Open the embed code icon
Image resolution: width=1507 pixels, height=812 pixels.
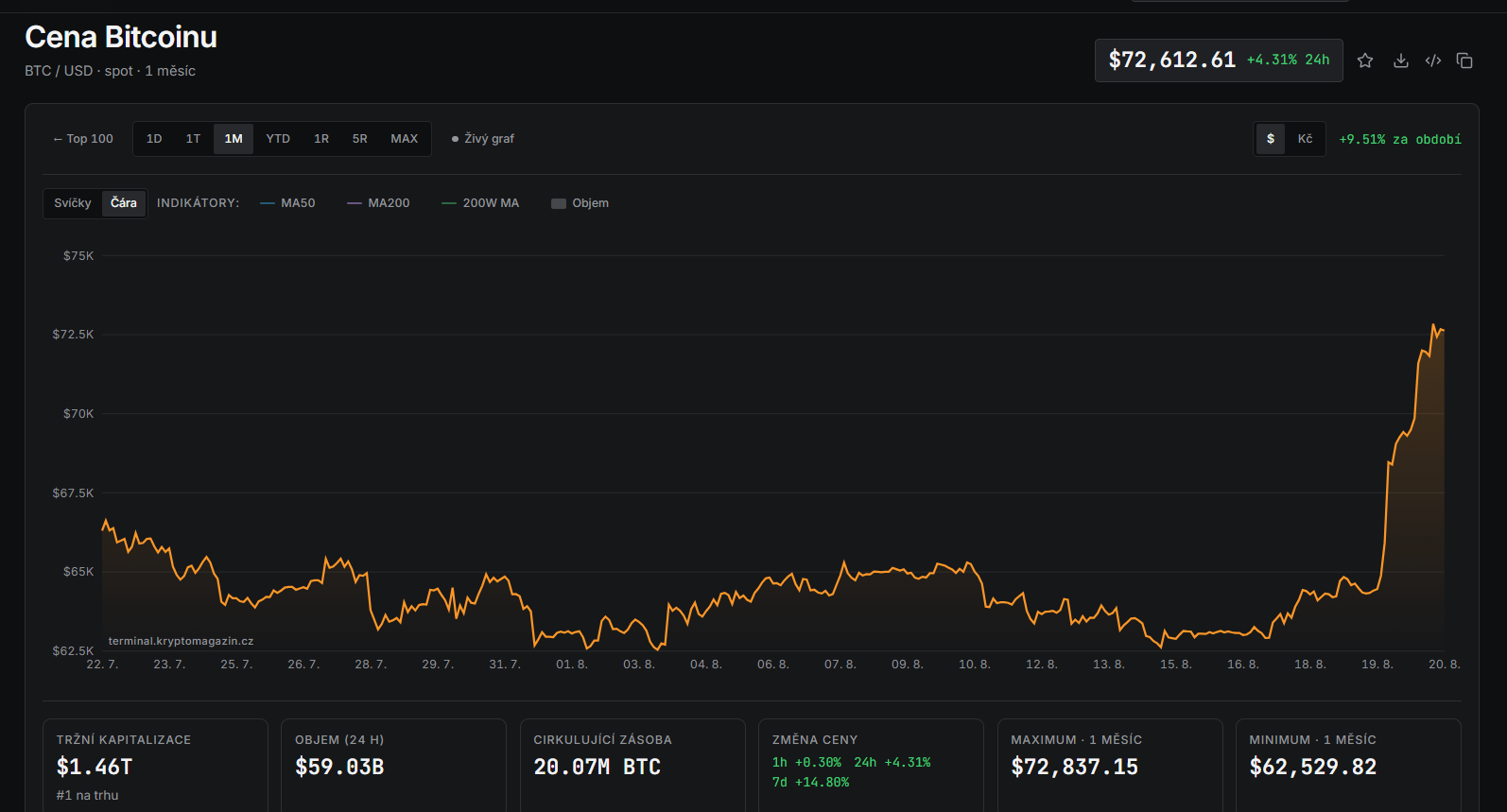1433,60
